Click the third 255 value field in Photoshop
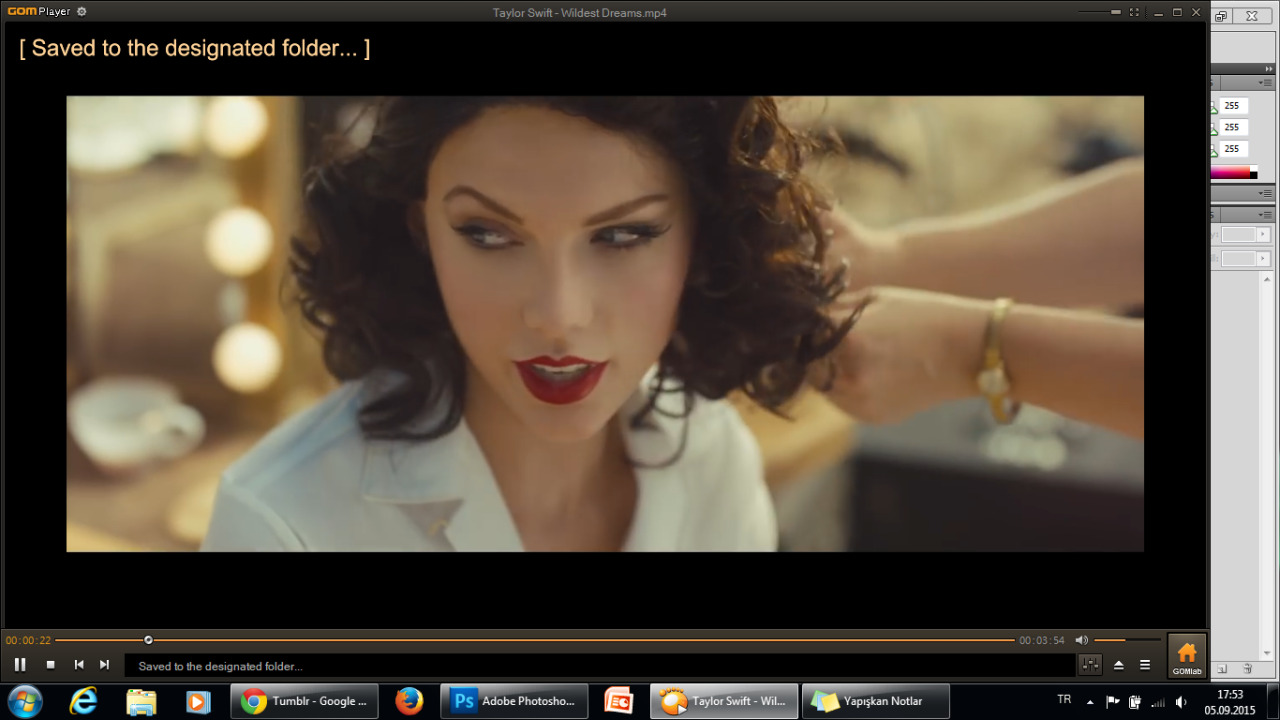 (1233, 148)
